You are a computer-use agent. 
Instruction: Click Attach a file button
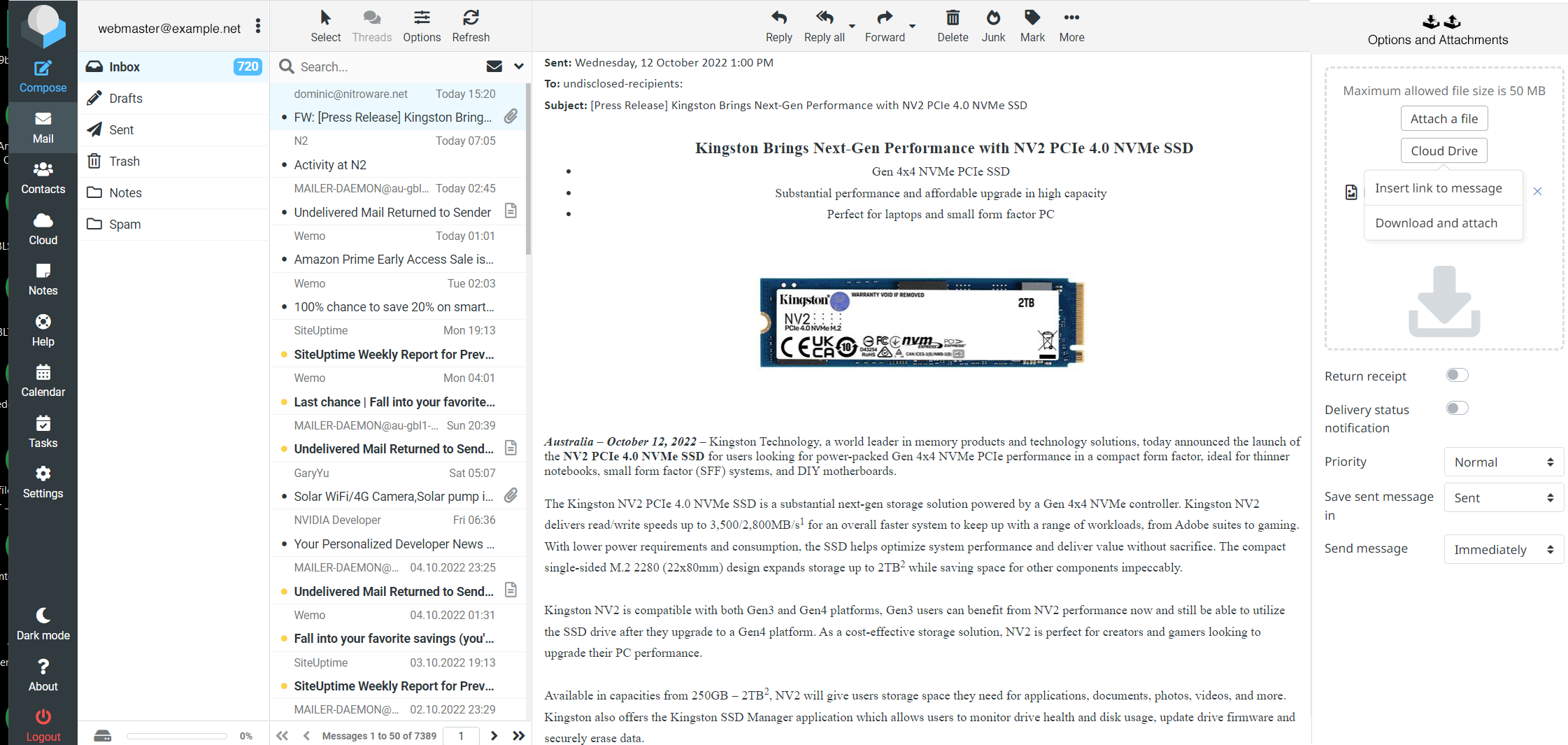pyautogui.click(x=1444, y=119)
